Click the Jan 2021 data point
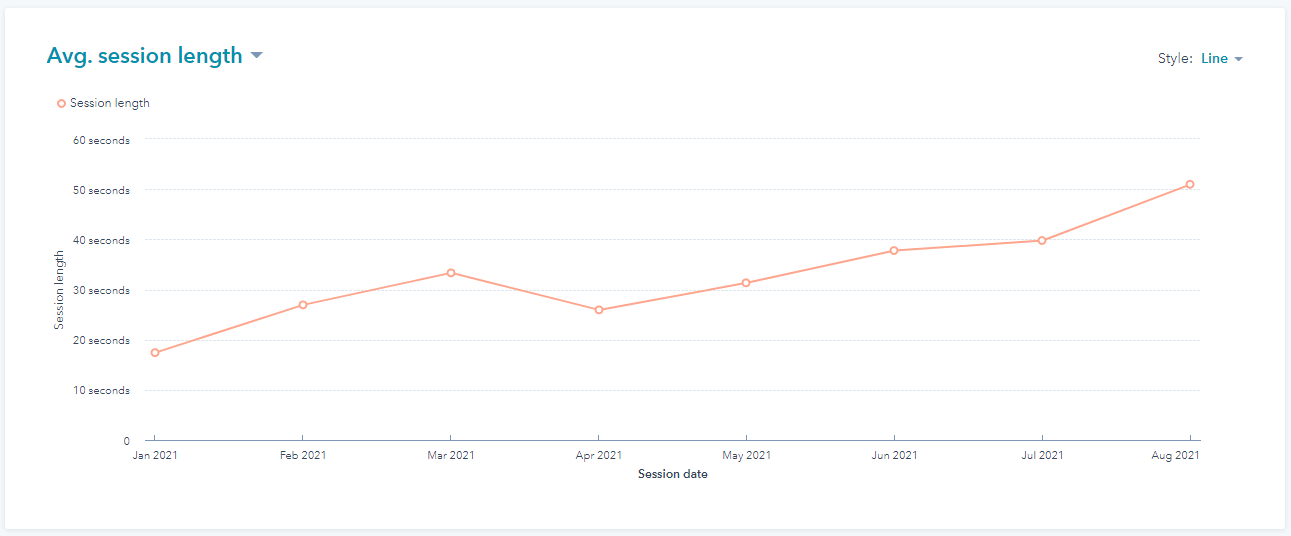This screenshot has width=1291, height=536. click(x=155, y=353)
